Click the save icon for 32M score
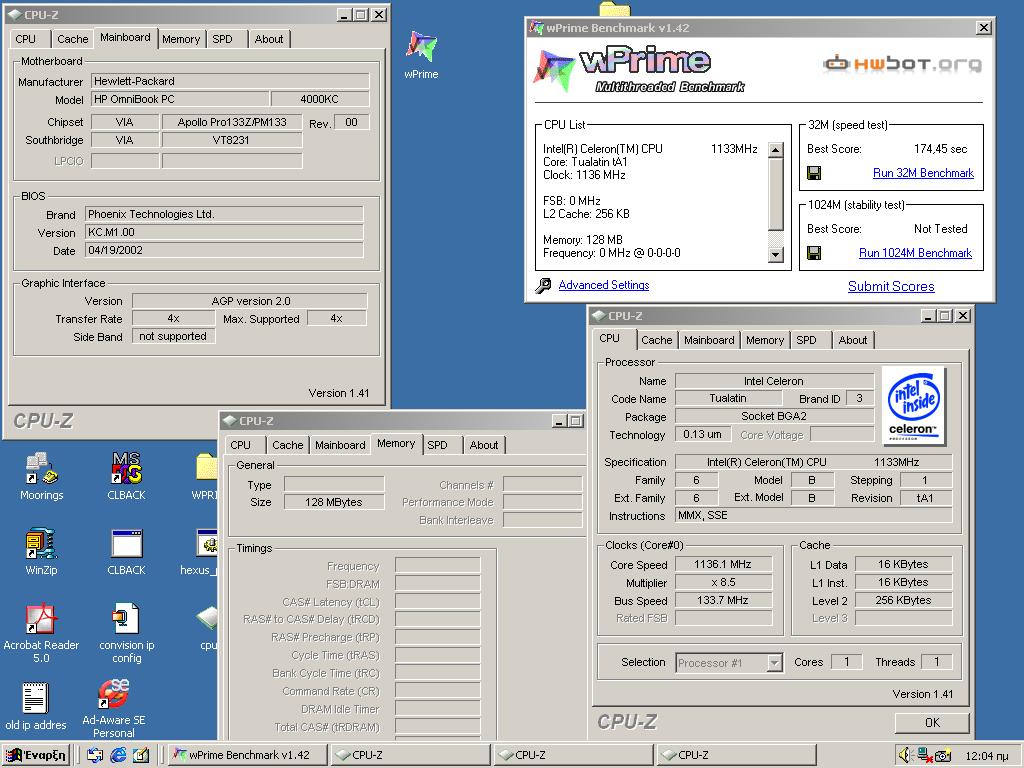The height and width of the screenshot is (768, 1024). (814, 173)
